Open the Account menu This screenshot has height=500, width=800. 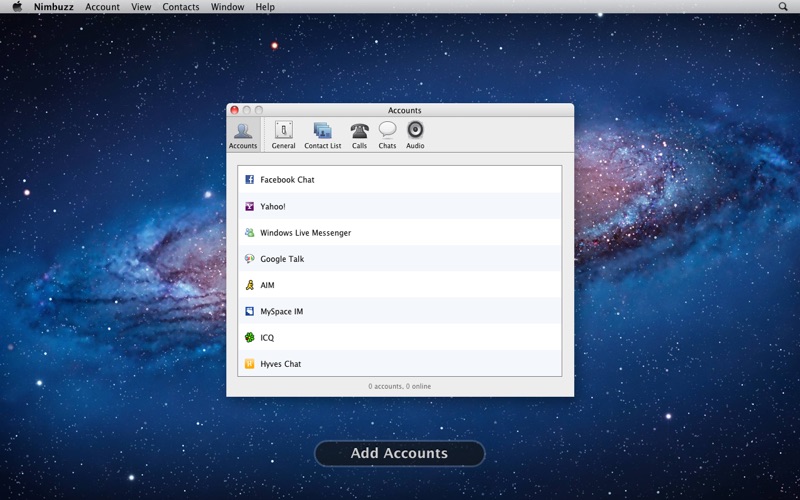102,7
